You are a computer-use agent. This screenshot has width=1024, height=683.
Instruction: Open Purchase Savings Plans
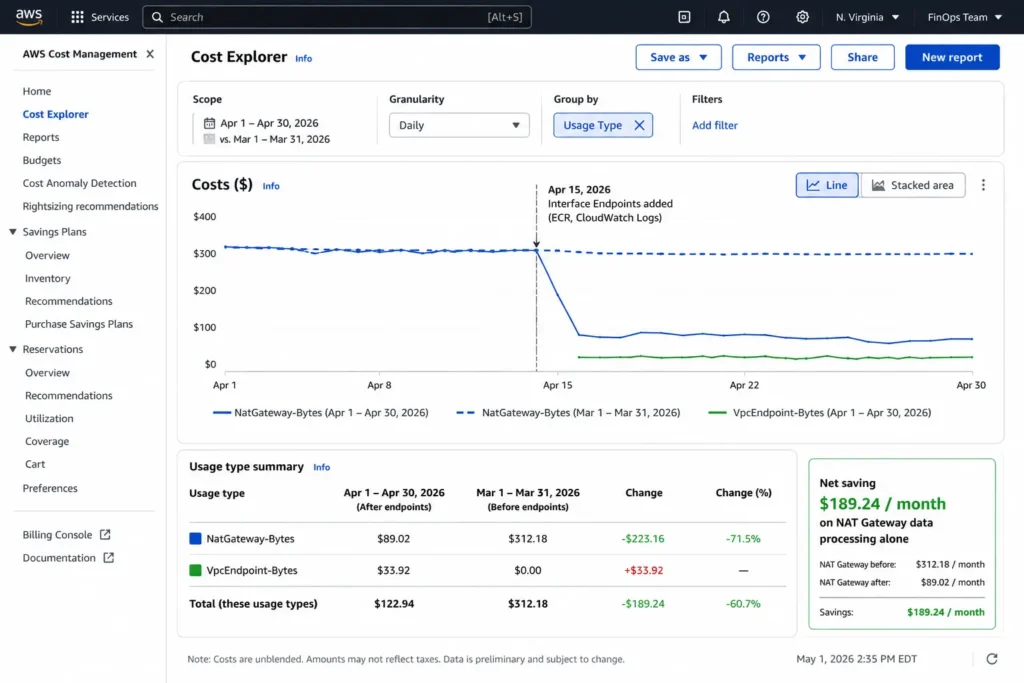click(x=79, y=324)
